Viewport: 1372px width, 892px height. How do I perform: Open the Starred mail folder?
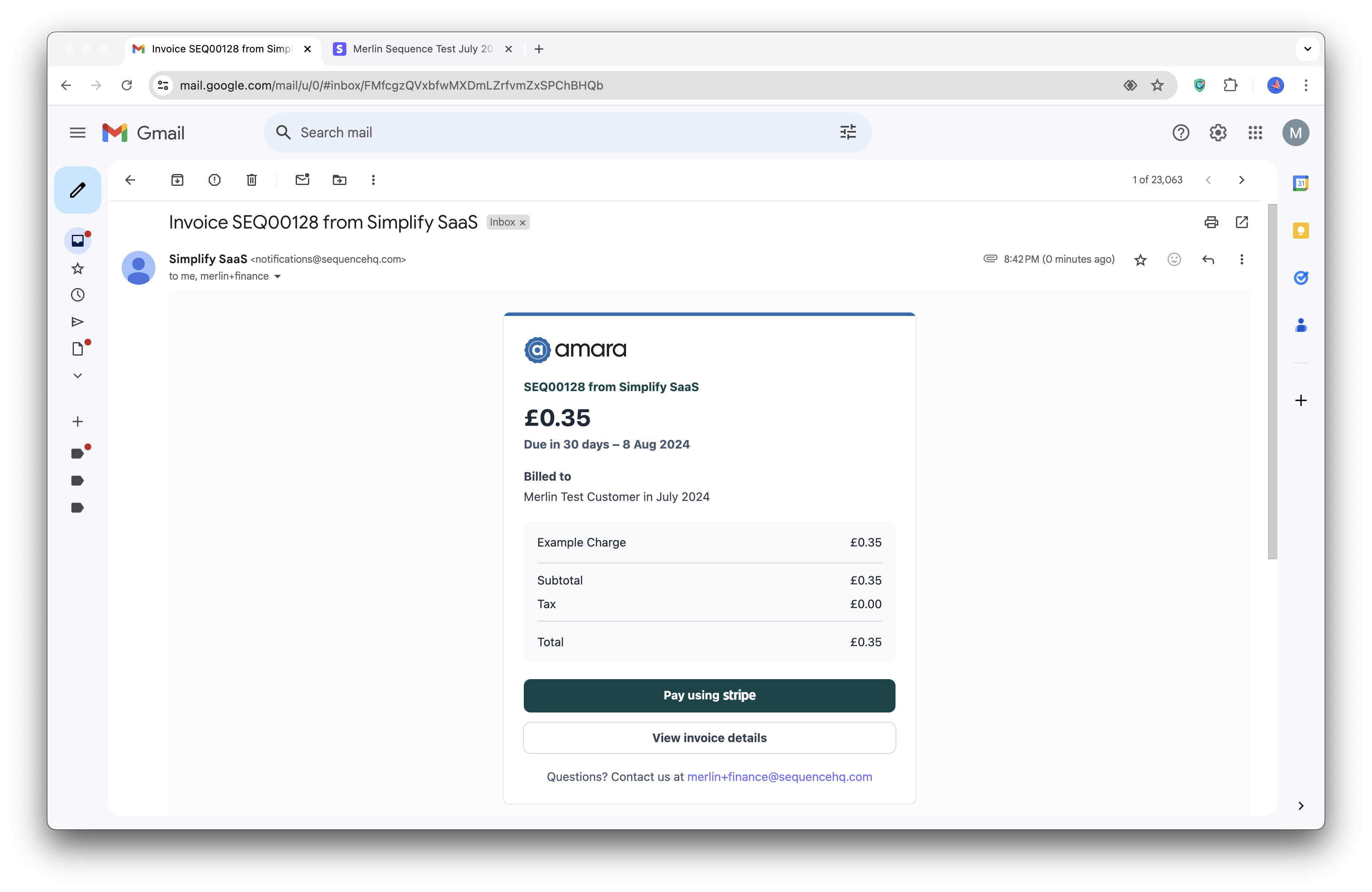pos(77,268)
